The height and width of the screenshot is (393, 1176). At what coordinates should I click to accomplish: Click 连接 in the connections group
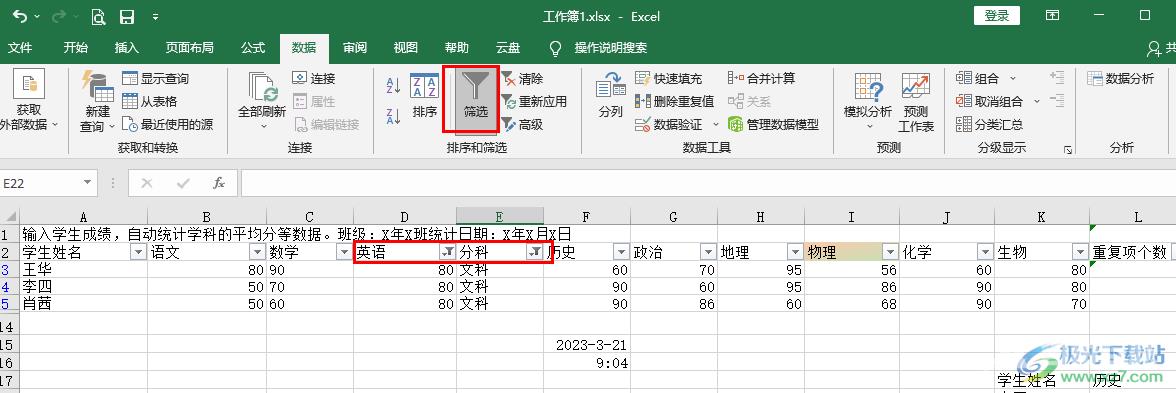click(x=314, y=78)
